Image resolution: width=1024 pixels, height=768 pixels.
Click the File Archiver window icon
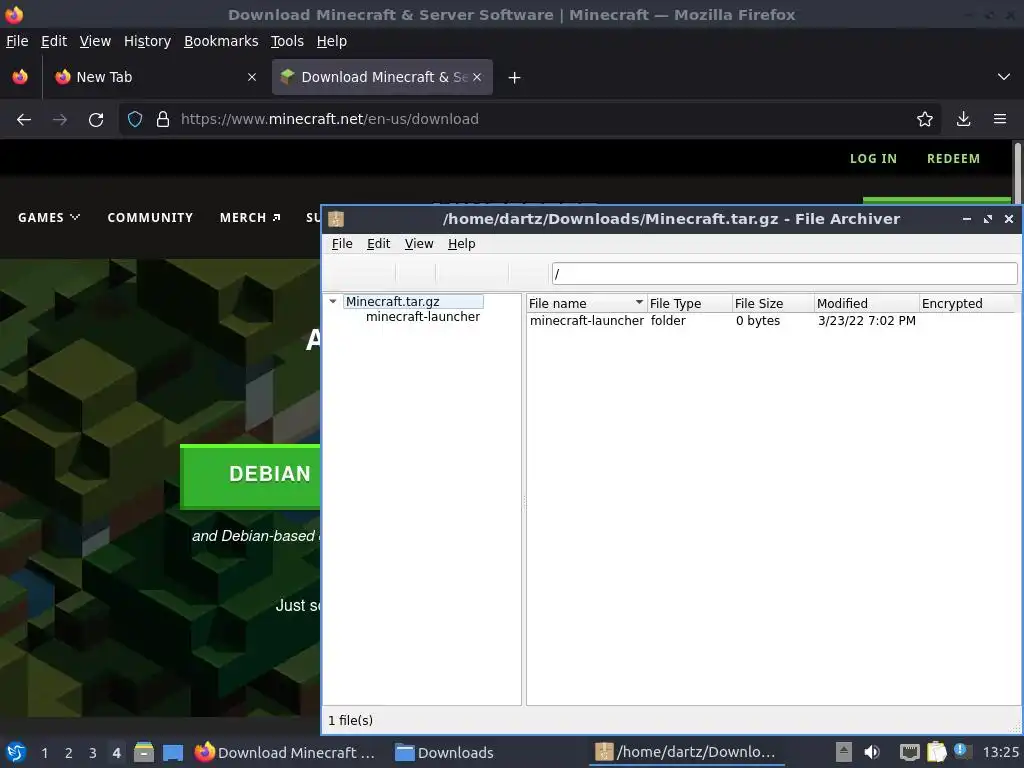[x=336, y=219]
